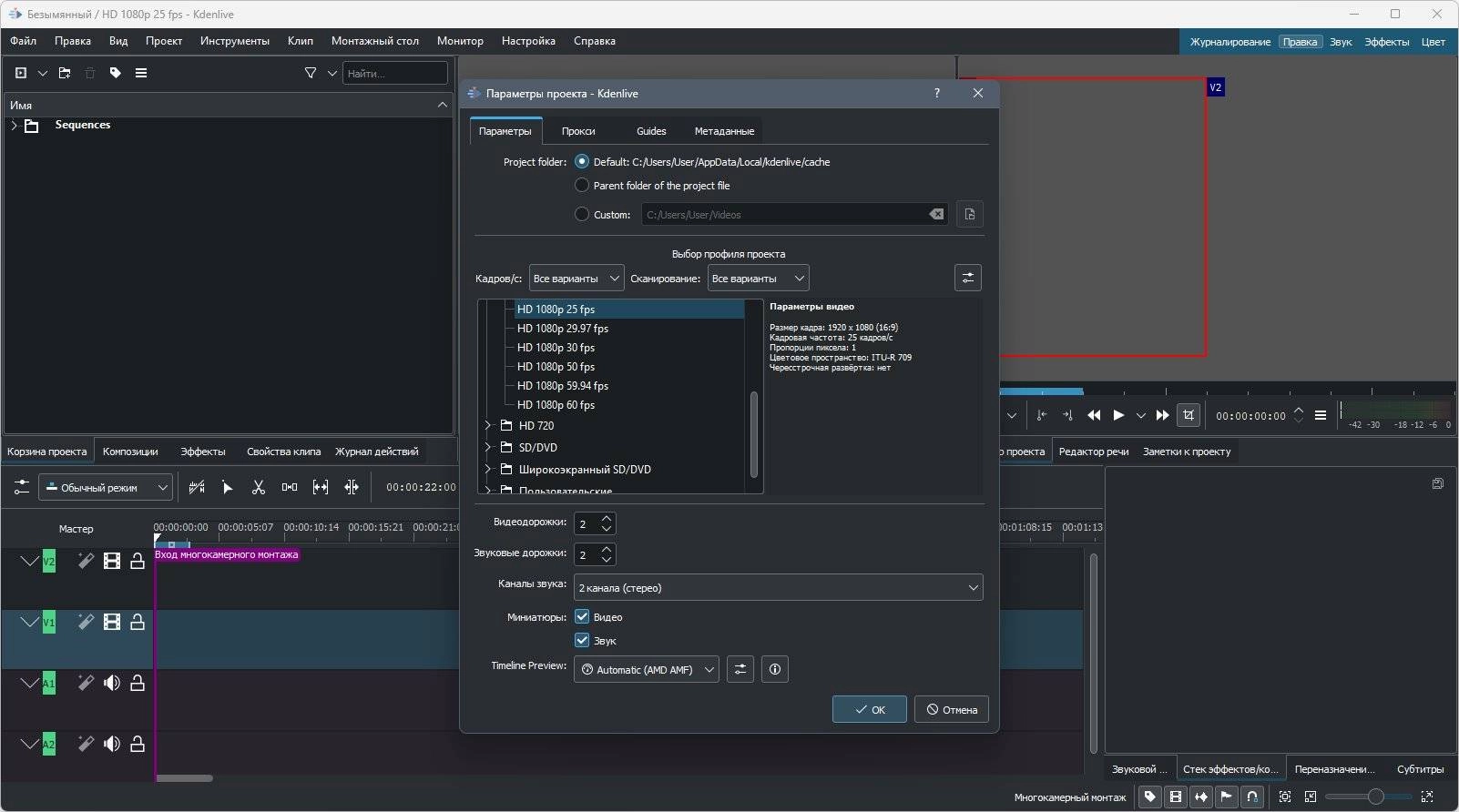Select Parent folder of the project file option

pyautogui.click(x=582, y=185)
